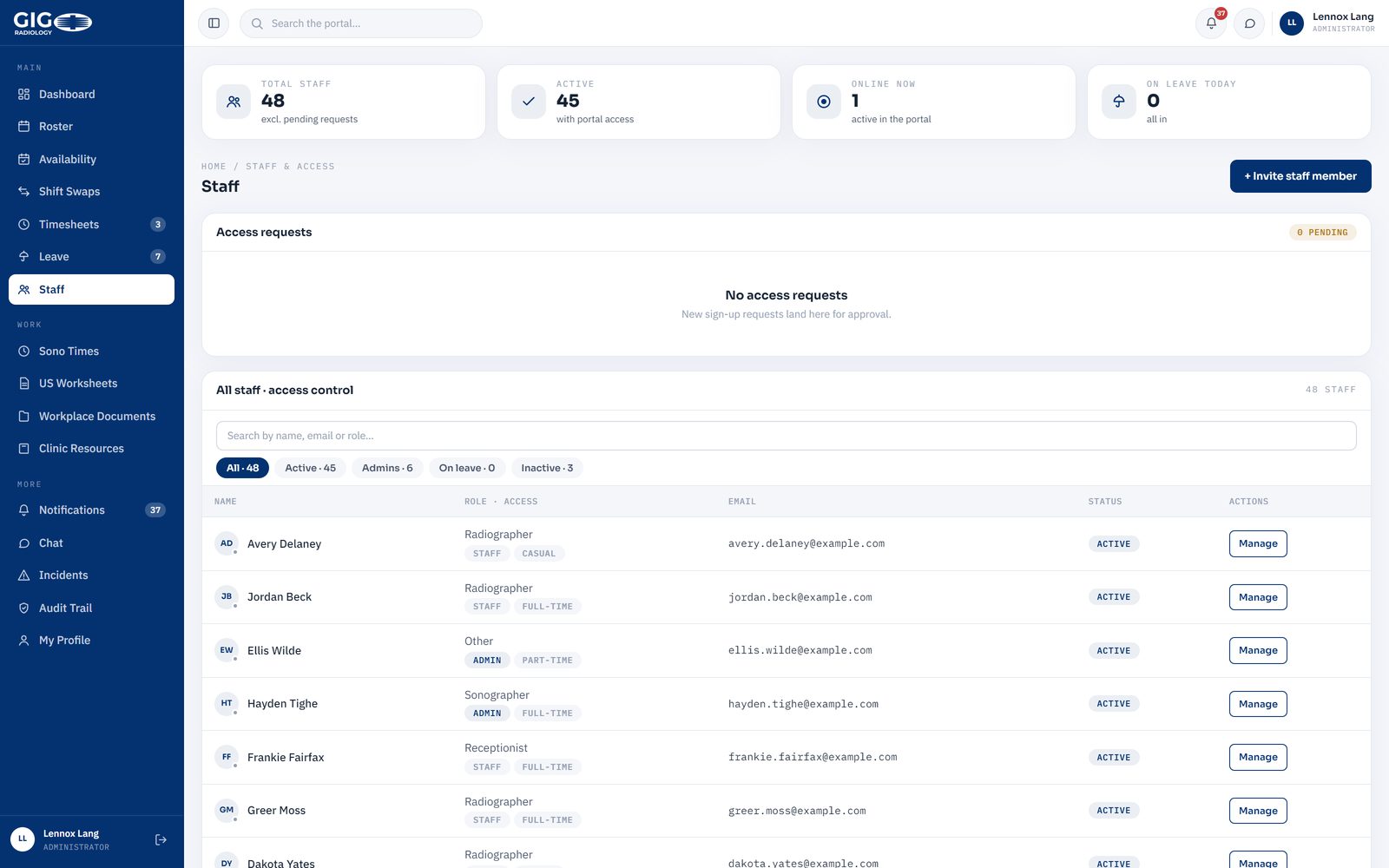This screenshot has width=1389, height=868.
Task: Open Audit Trail page
Action: [x=91, y=608]
